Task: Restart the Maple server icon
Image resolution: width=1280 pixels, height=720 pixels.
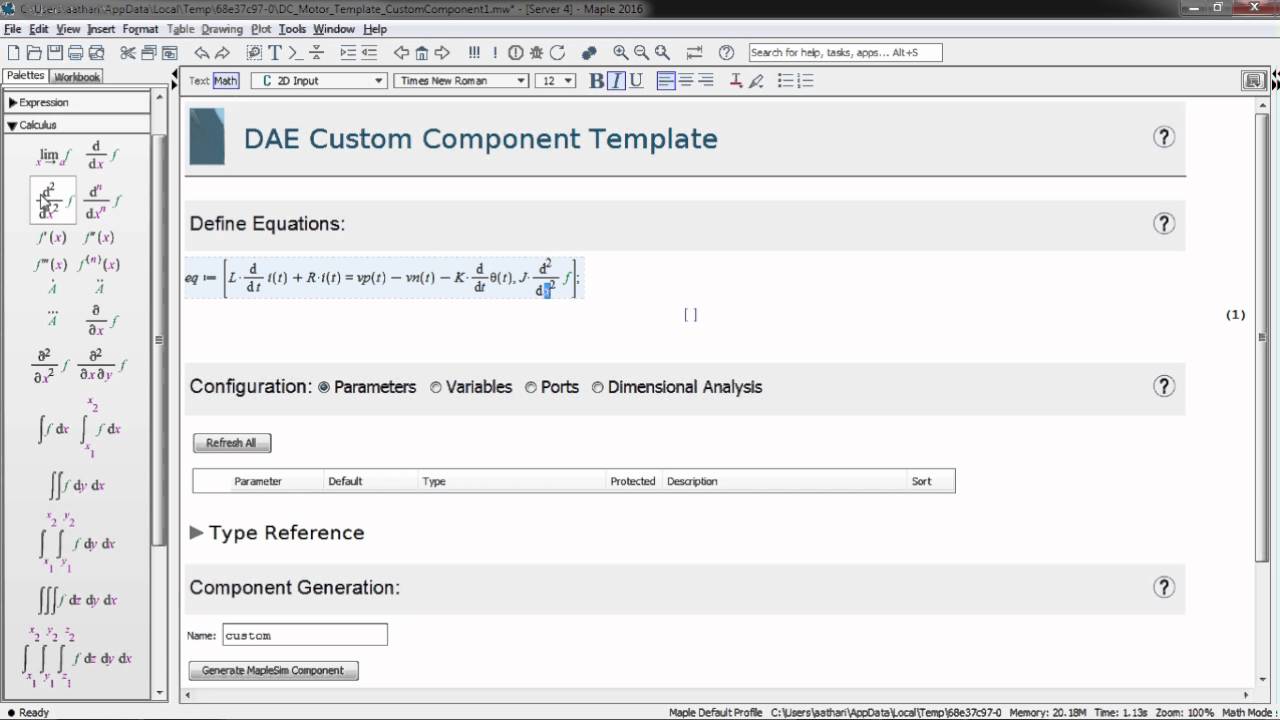Action: coord(558,53)
